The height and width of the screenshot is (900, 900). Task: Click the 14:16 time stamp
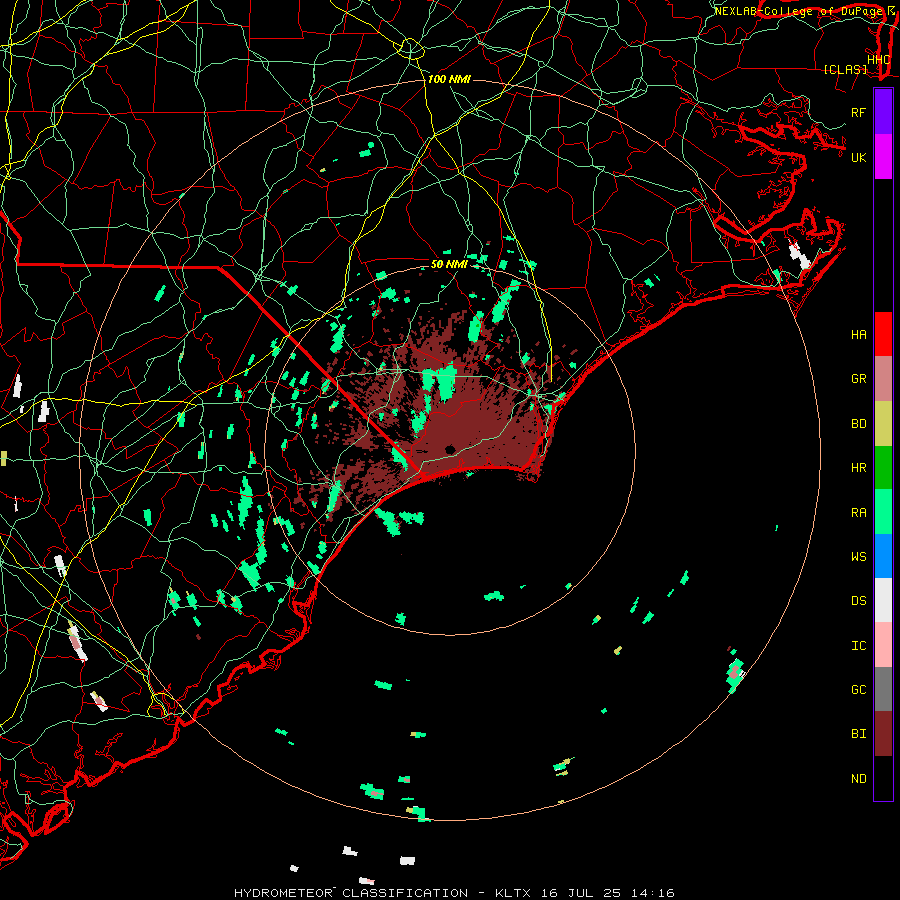tap(653, 893)
